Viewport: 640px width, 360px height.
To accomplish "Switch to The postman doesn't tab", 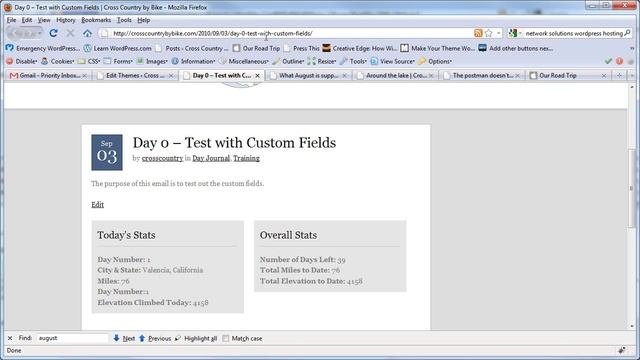I will click(482, 76).
